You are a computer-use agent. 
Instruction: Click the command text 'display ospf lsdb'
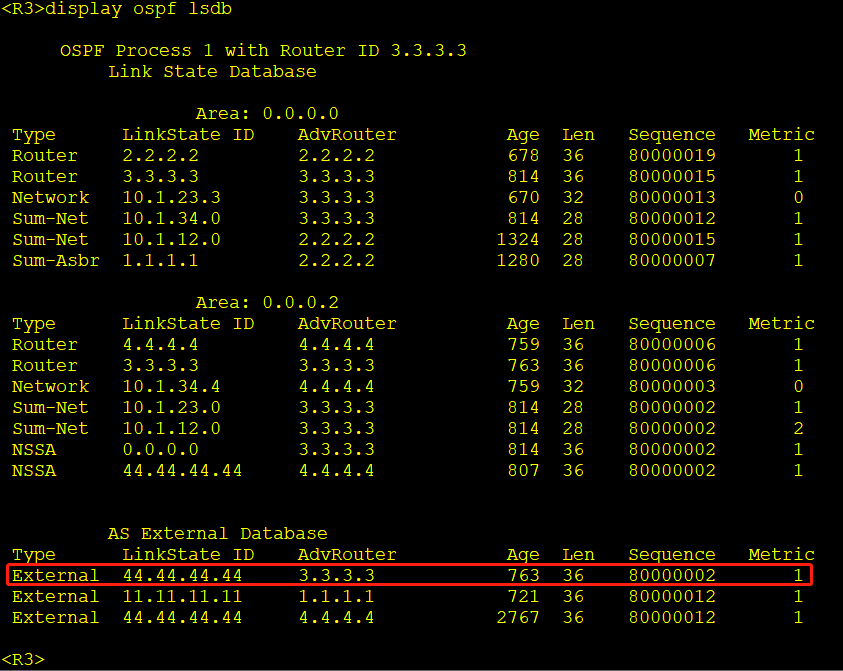[138, 10]
